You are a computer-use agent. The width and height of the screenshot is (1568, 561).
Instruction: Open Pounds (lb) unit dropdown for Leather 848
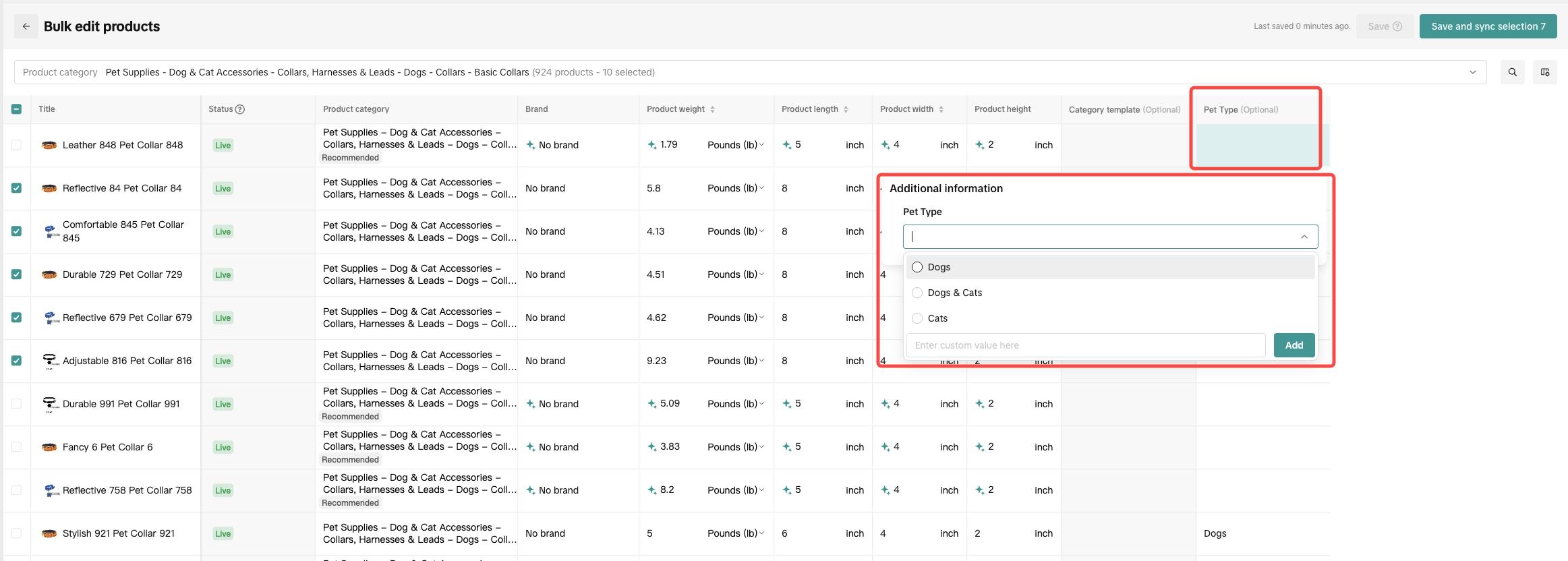[736, 145]
